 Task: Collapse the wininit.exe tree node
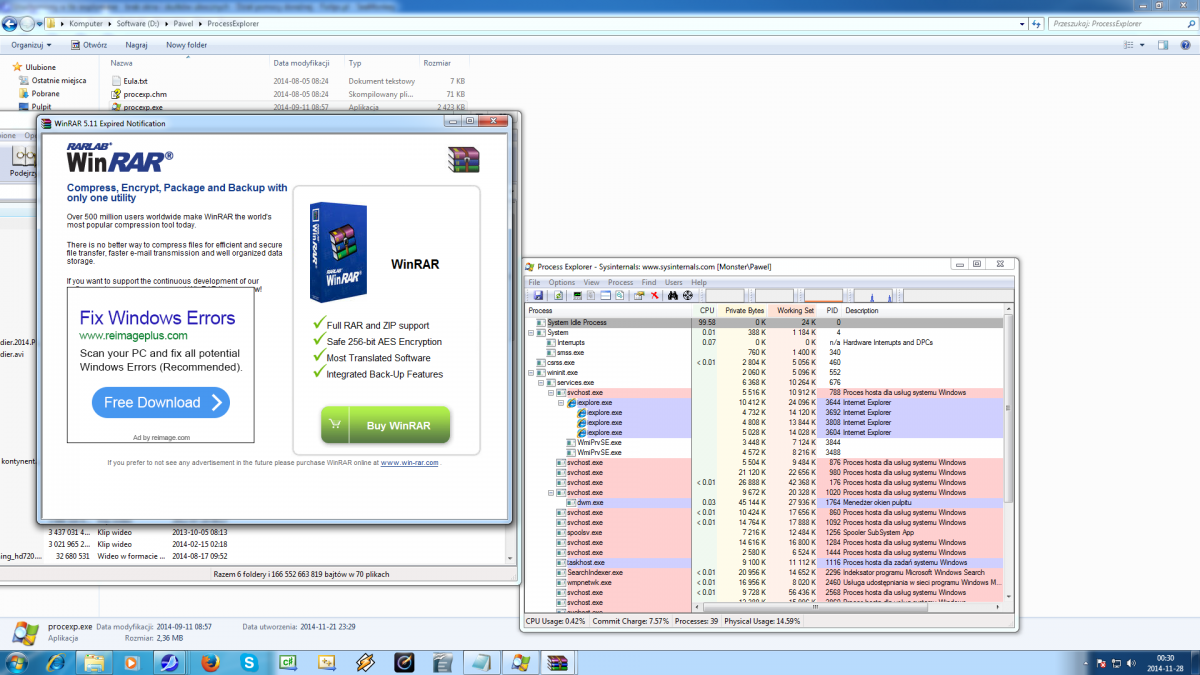pyautogui.click(x=531, y=373)
